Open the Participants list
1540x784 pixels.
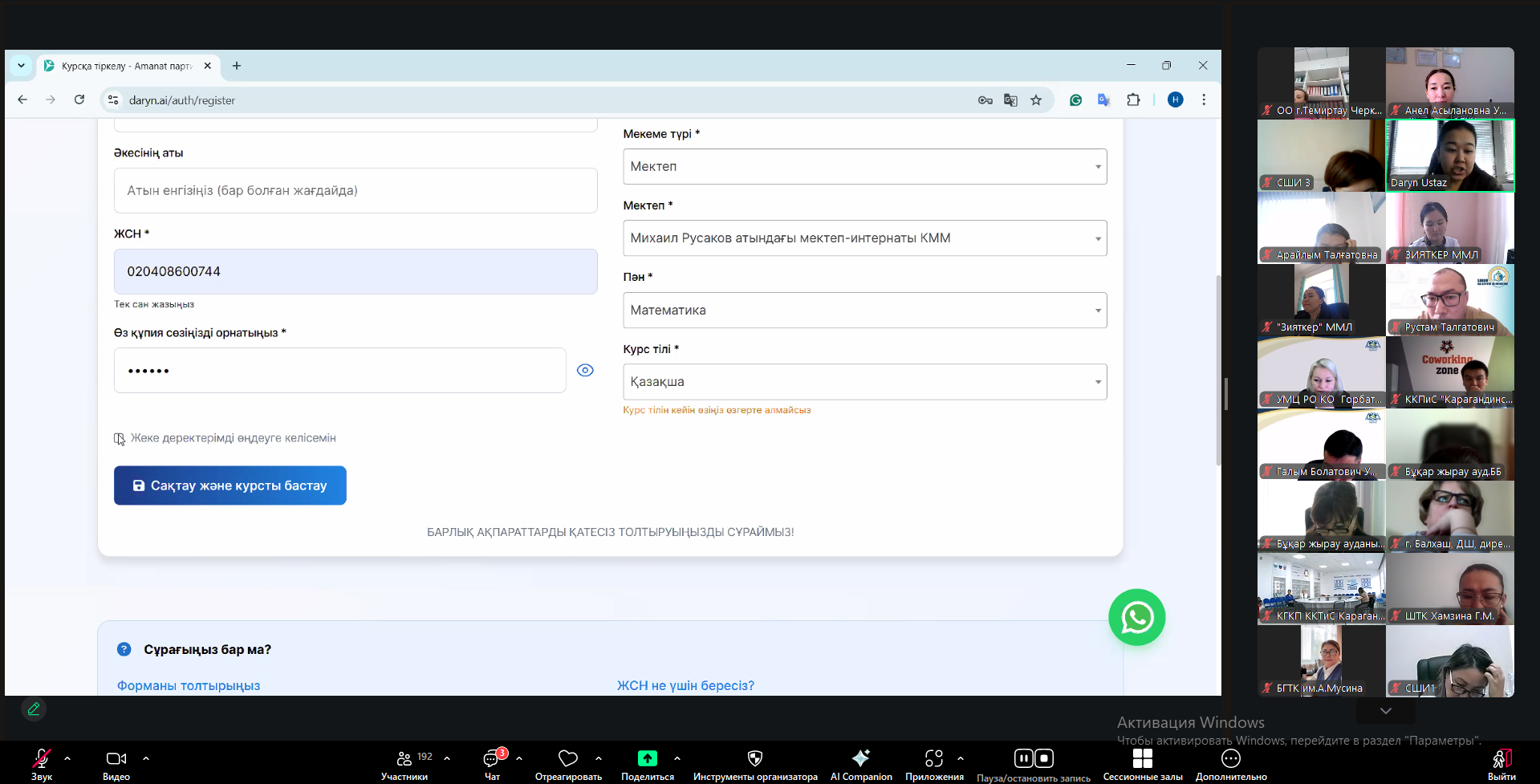[404, 758]
